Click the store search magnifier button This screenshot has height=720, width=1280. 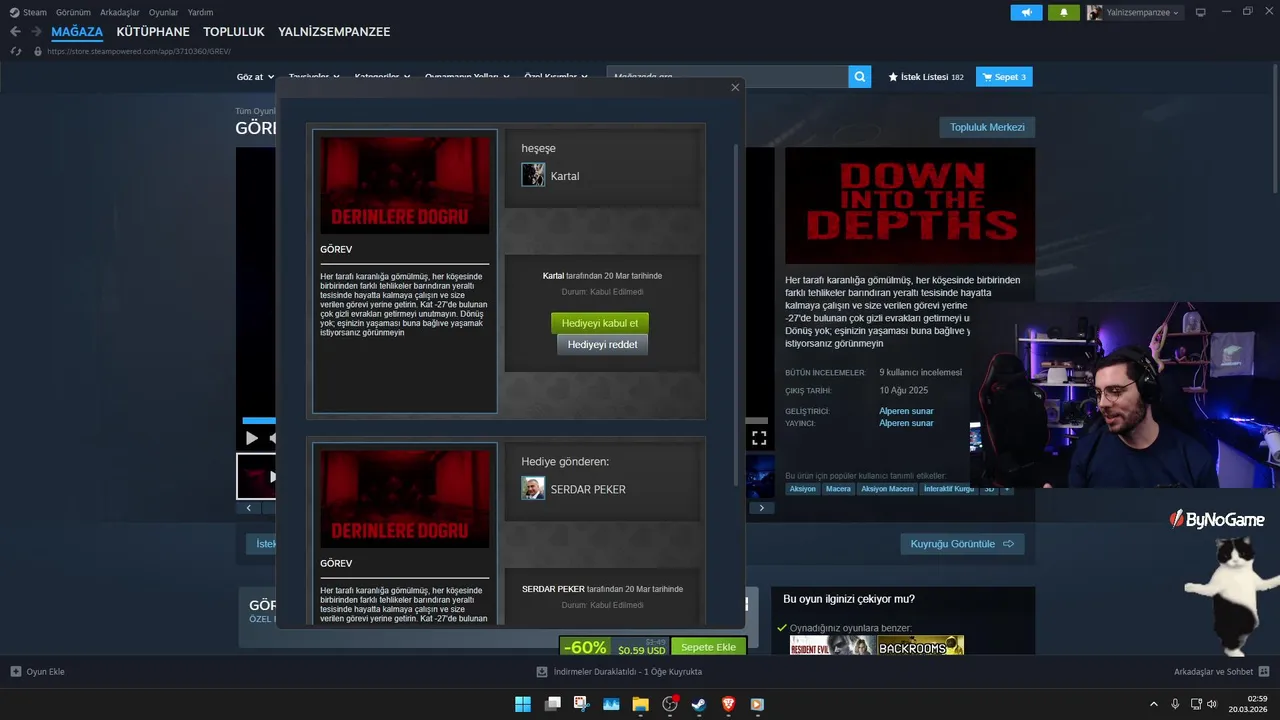pos(860,77)
